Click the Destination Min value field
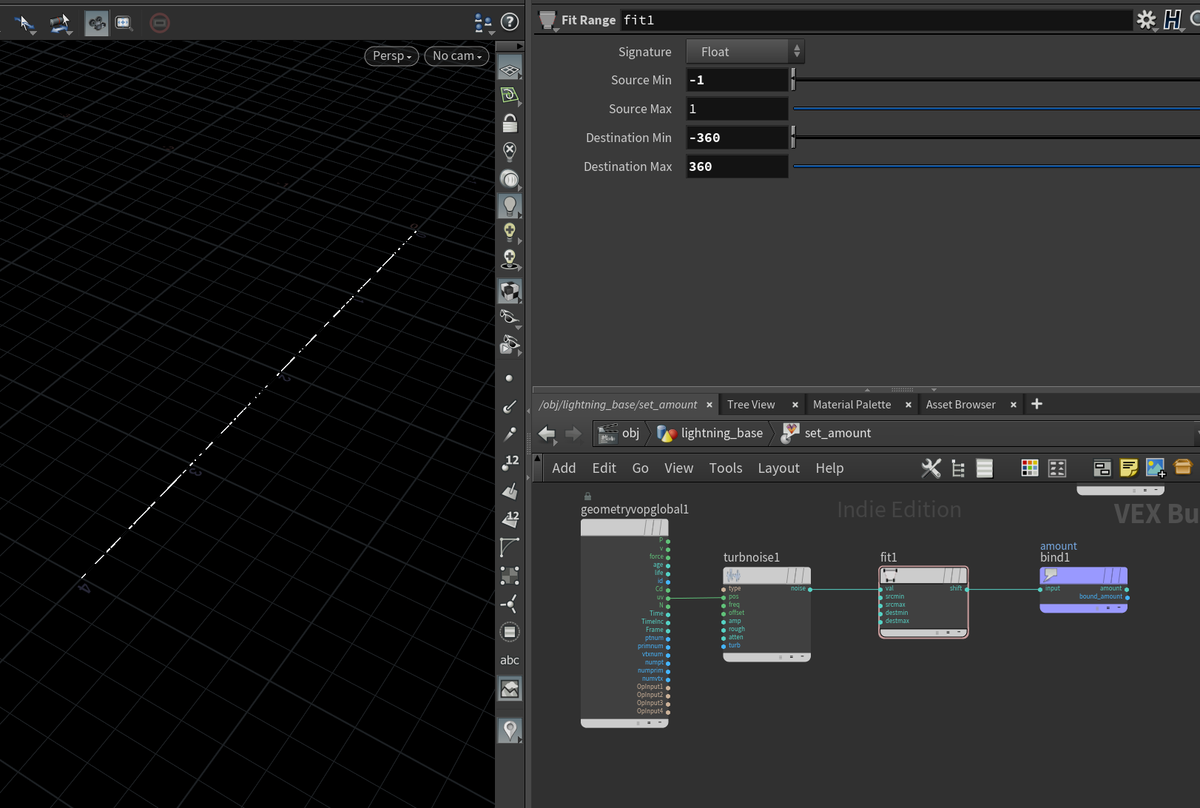This screenshot has height=808, width=1200. (x=737, y=138)
